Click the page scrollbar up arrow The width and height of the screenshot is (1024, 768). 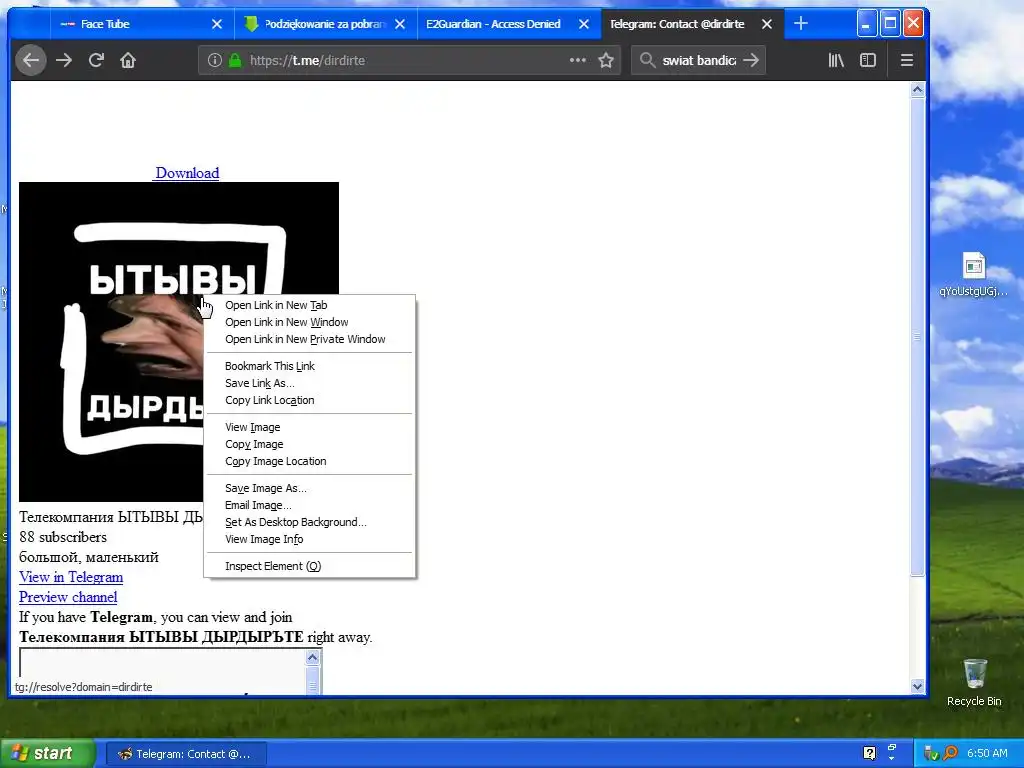coord(918,89)
